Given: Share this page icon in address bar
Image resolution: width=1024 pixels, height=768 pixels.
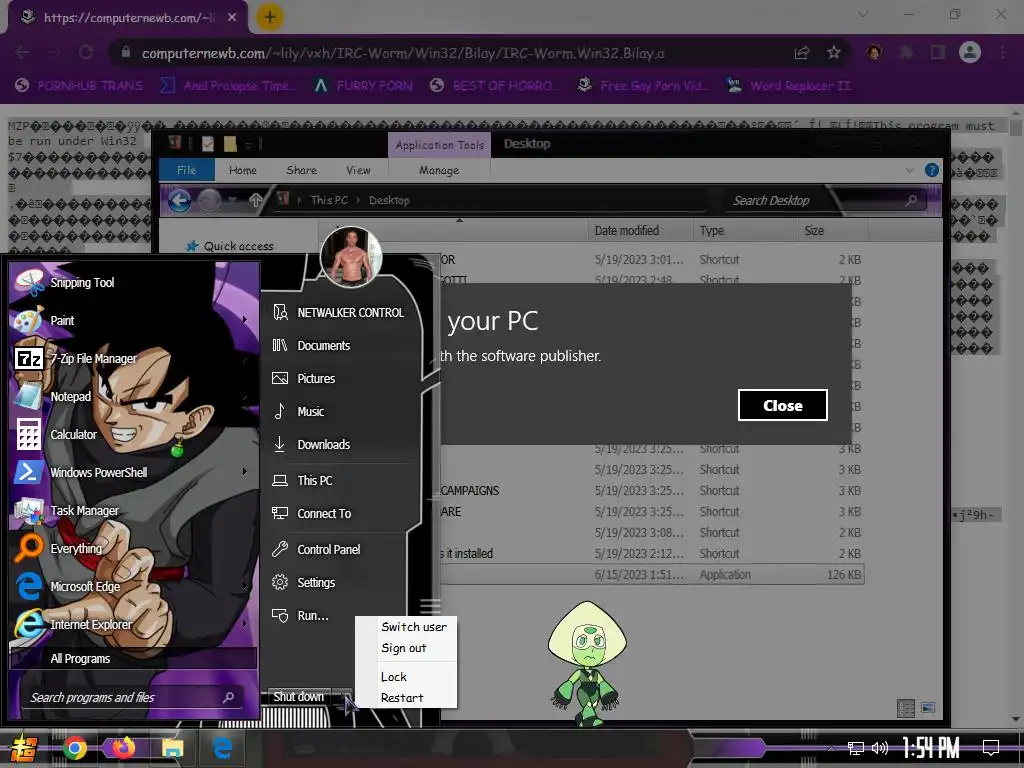Looking at the screenshot, I should coord(802,52).
